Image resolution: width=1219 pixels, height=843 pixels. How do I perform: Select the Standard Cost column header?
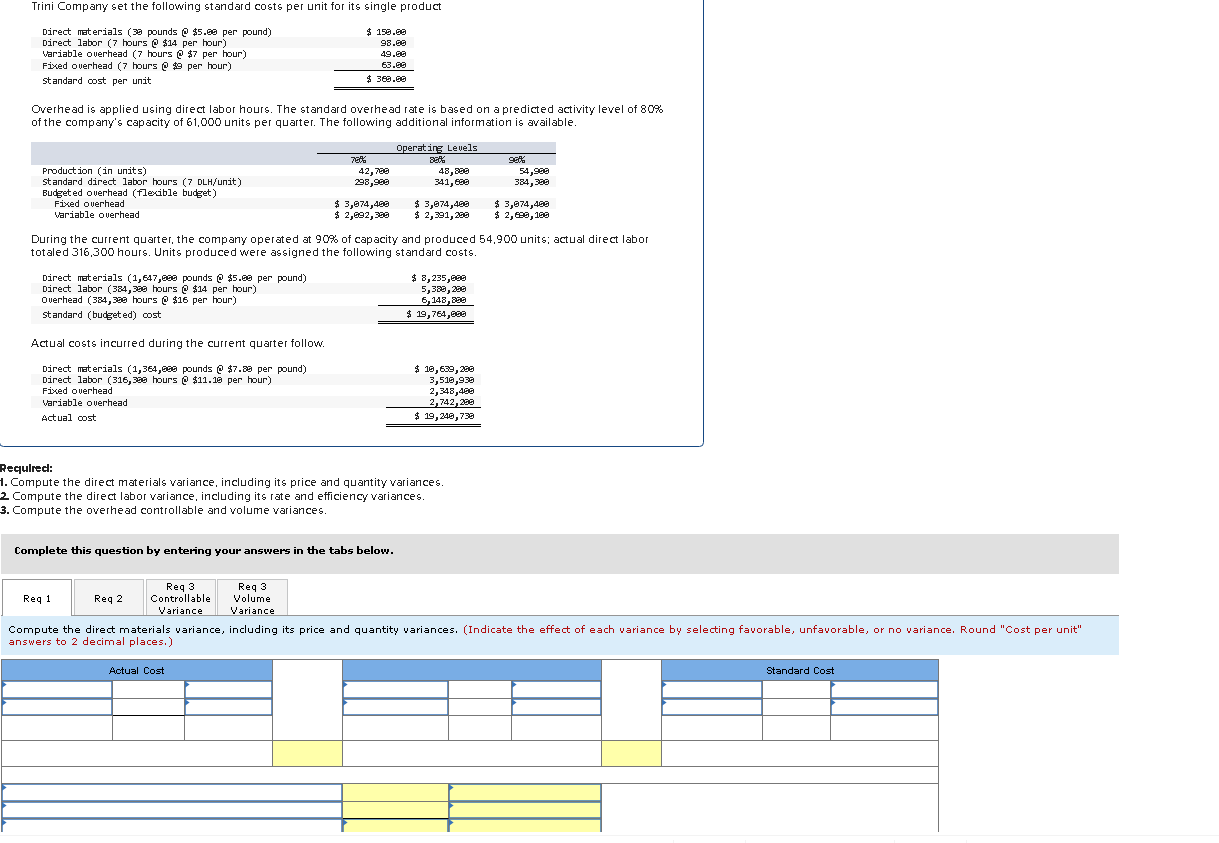coord(800,670)
